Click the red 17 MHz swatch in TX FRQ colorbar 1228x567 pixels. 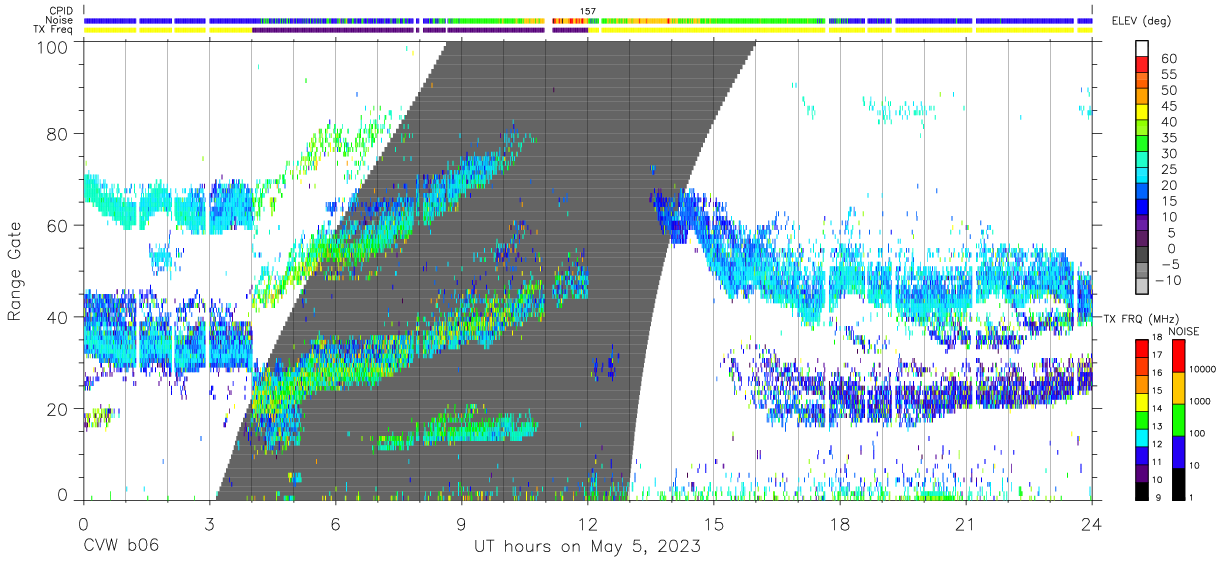point(1142,350)
